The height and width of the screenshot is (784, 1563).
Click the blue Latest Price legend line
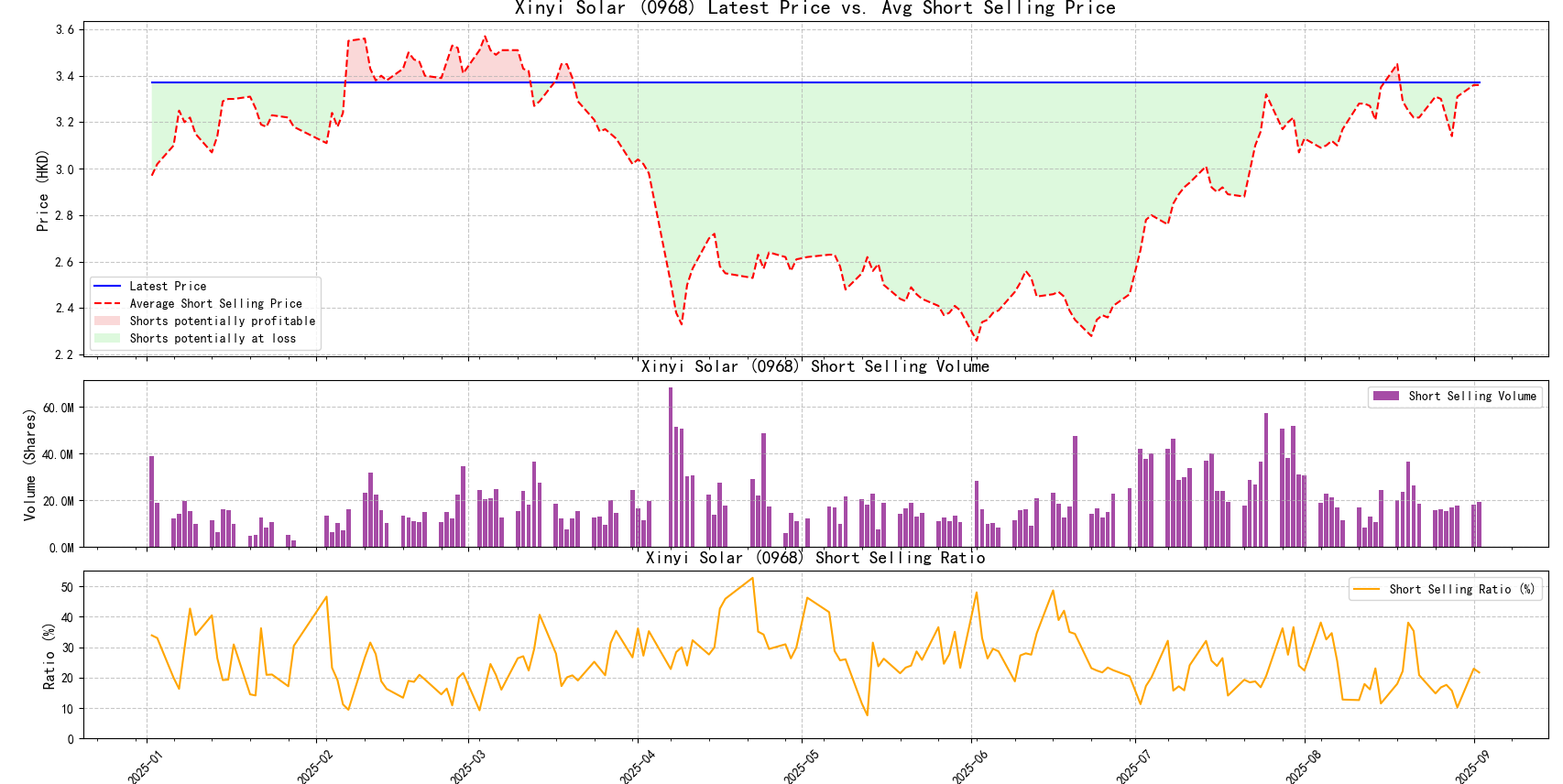click(107, 287)
